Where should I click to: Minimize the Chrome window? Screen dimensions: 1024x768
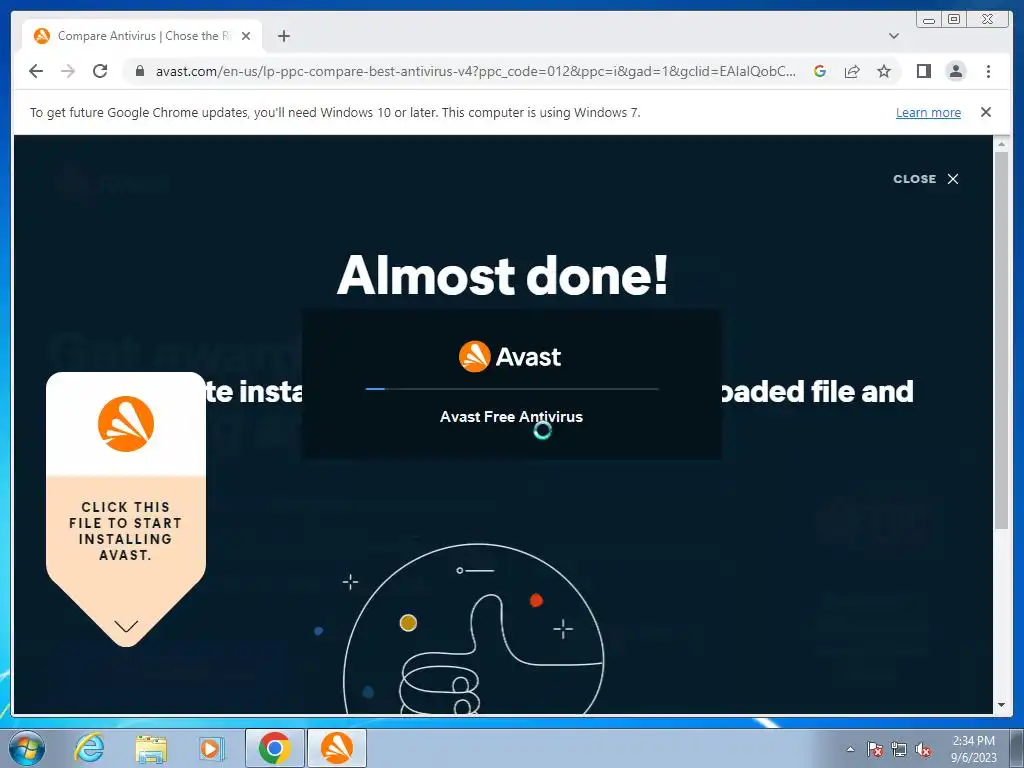pyautogui.click(x=929, y=20)
